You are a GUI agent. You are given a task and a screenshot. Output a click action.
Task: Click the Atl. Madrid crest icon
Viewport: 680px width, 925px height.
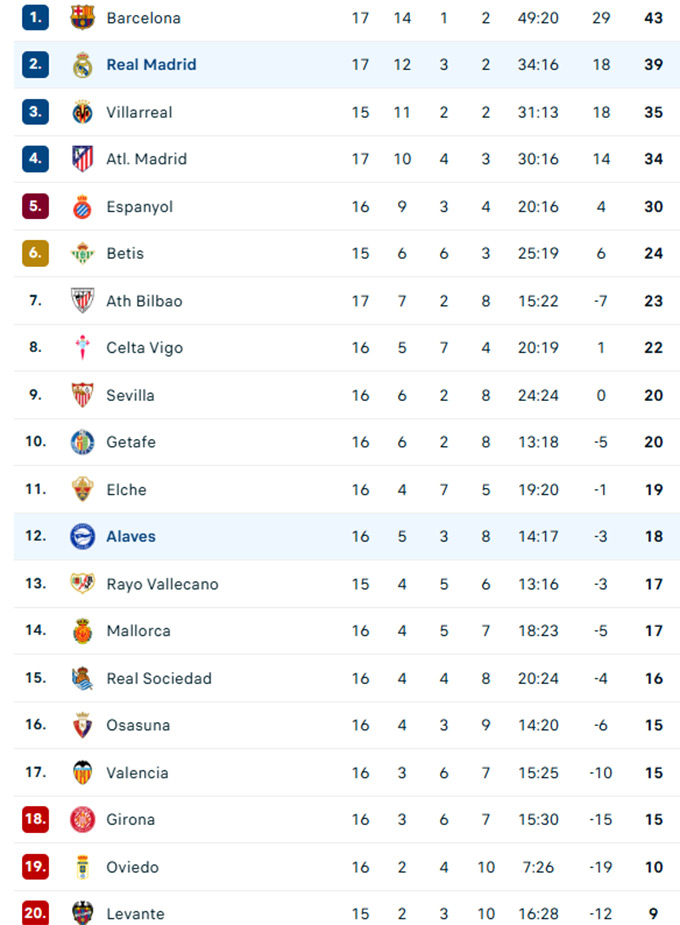83,159
